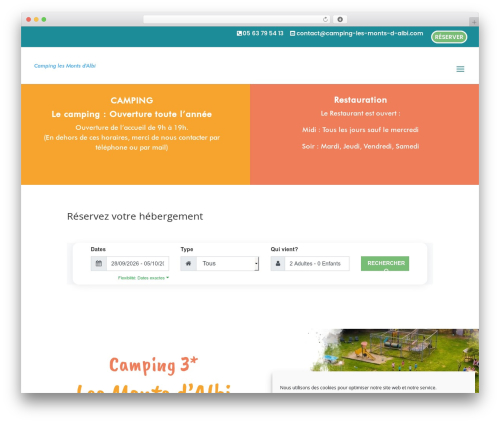Image resolution: width=500 pixels, height=423 pixels.
Task: Click text Ouverture de l'accueil de 9h à 19h
Action: pyautogui.click(x=132, y=127)
